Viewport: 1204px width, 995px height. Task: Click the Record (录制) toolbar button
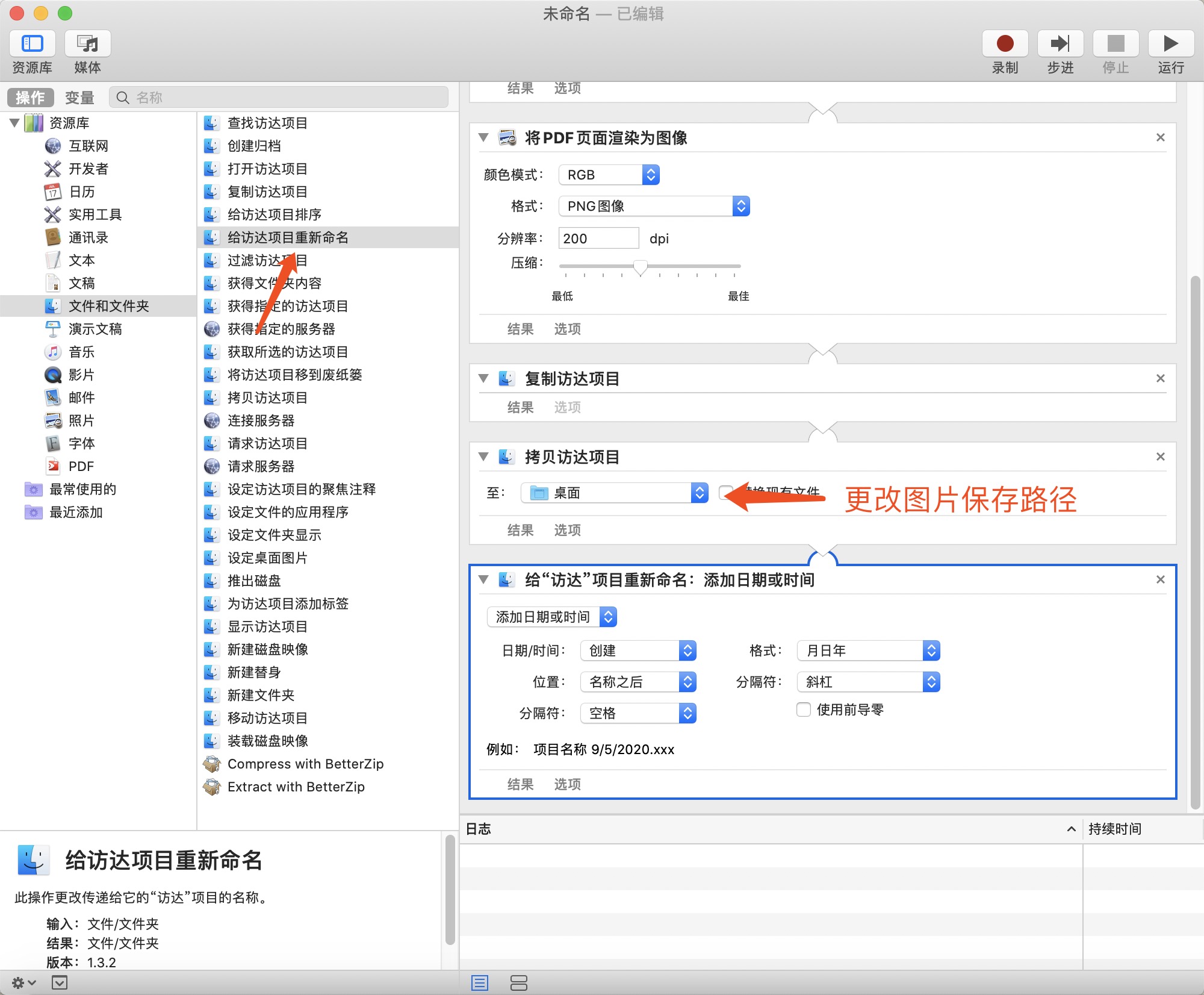coord(1005,44)
